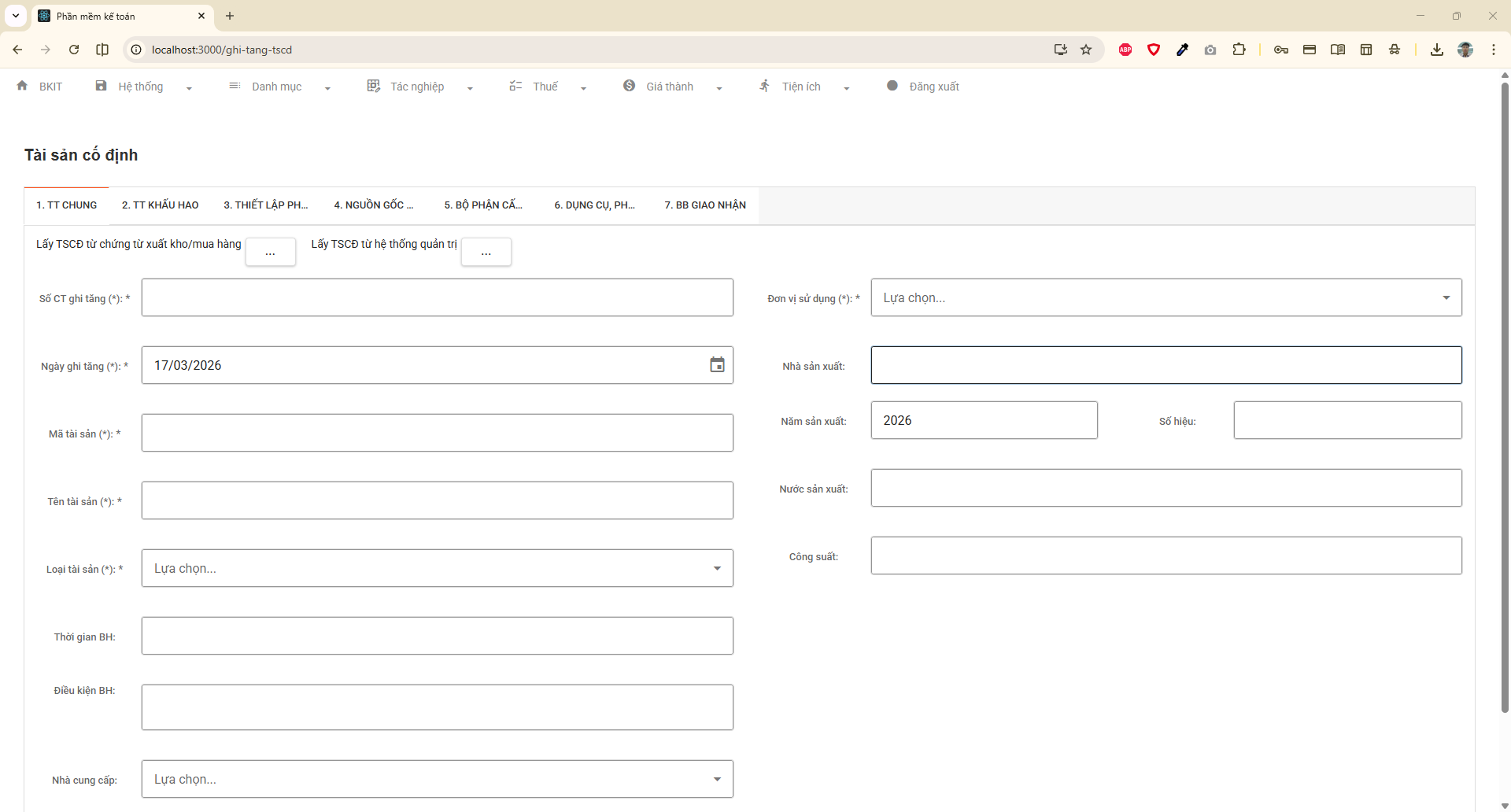1511x812 pixels.
Task: Open calendar picker for Ngày ghi tăng
Action: [x=717, y=365]
